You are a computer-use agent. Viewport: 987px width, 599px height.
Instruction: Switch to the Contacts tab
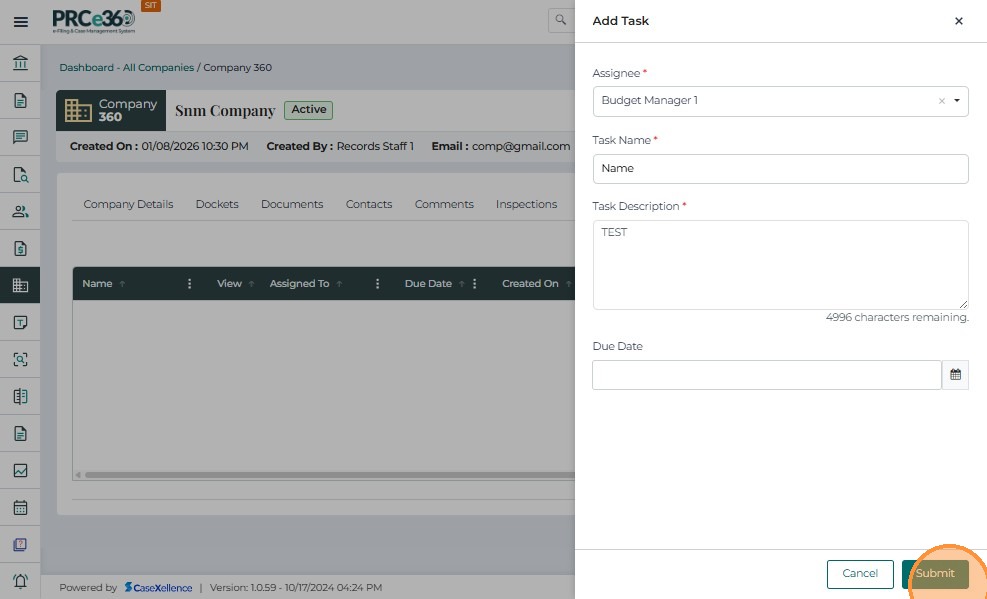pos(369,204)
